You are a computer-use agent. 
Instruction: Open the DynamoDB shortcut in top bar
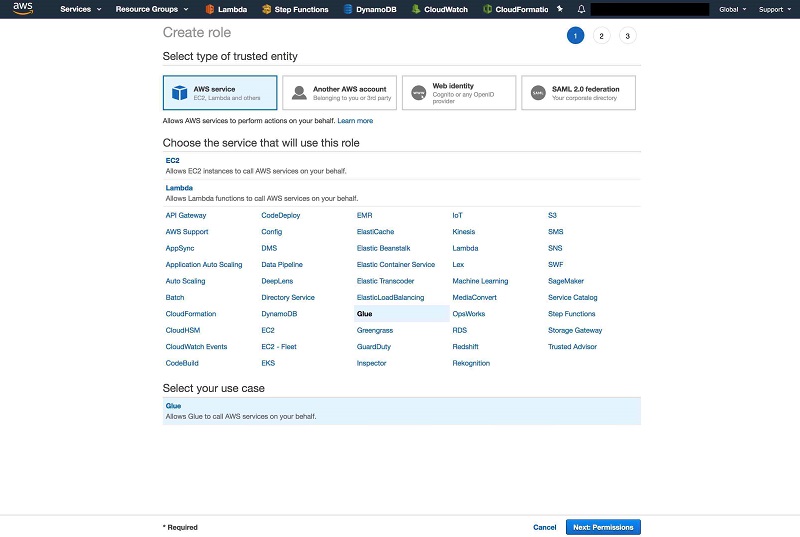pos(370,9)
